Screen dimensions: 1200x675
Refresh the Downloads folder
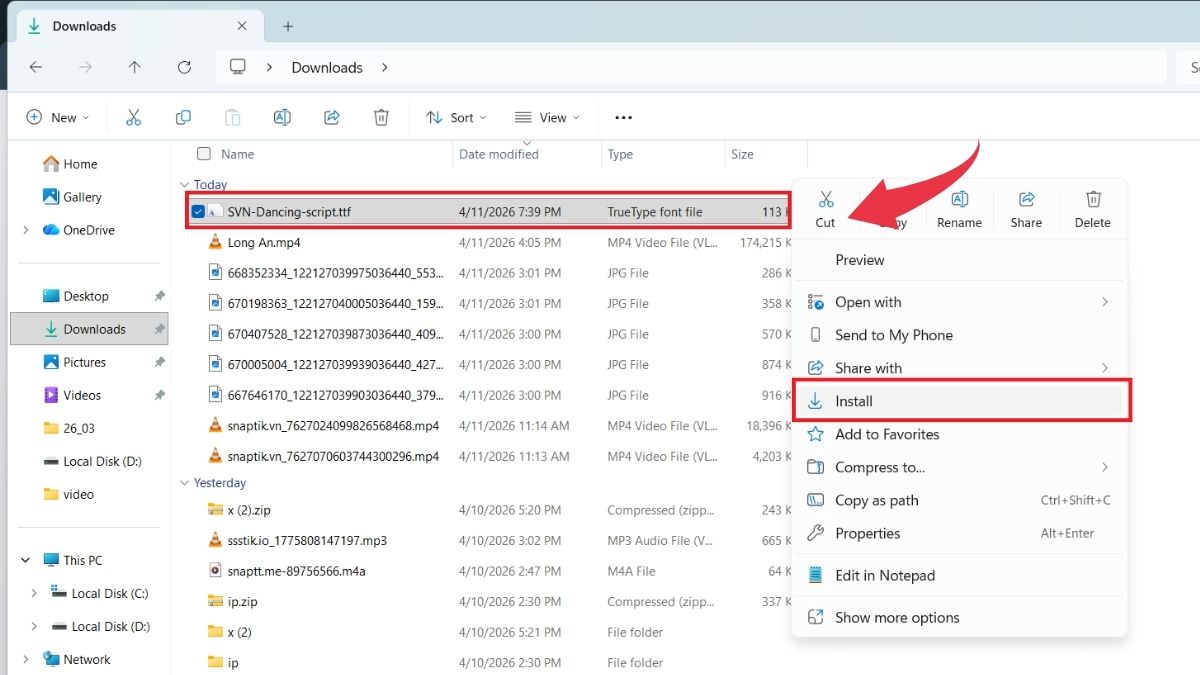click(184, 67)
